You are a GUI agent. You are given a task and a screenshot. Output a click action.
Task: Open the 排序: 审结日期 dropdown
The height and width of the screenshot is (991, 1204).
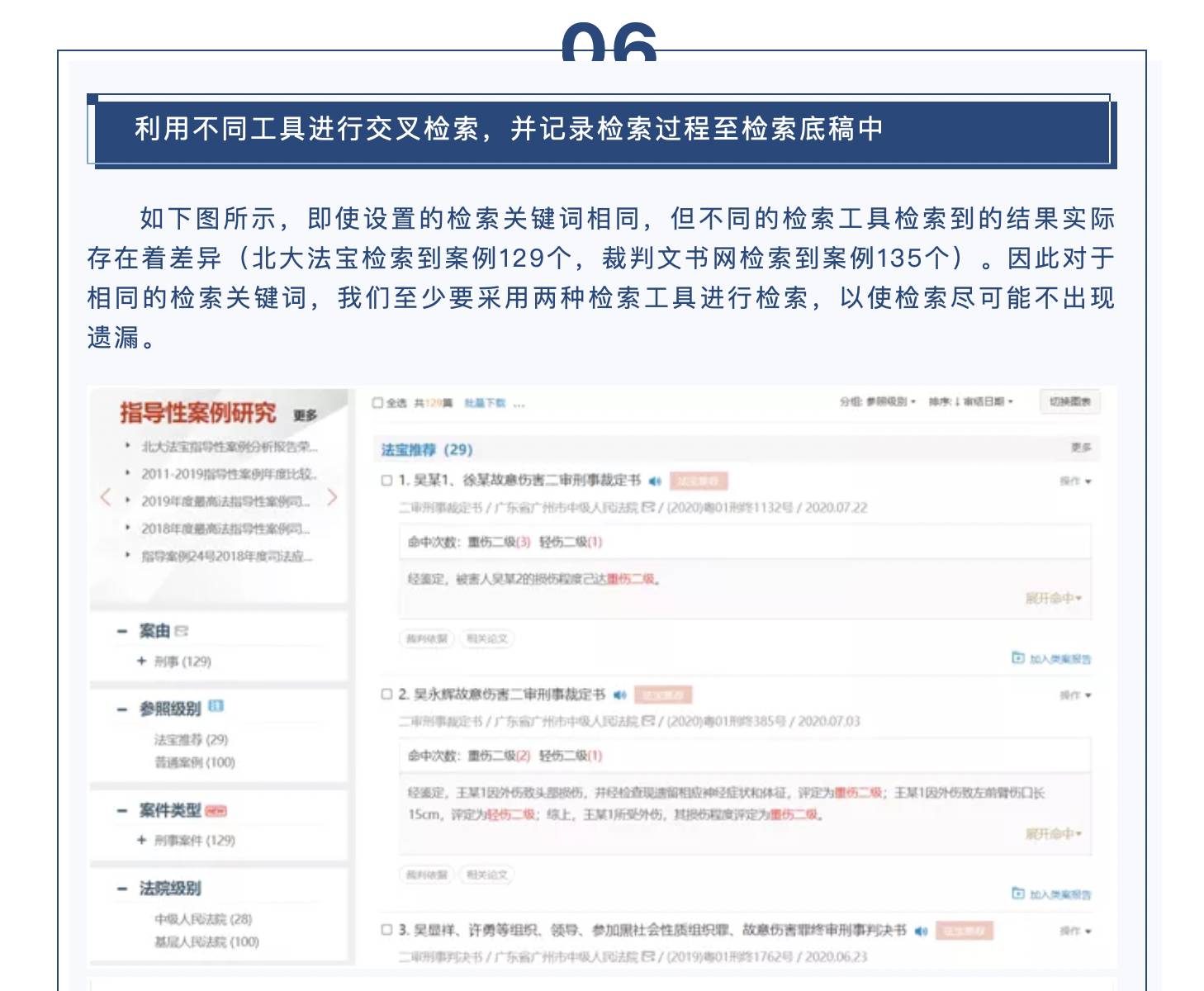tap(970, 401)
